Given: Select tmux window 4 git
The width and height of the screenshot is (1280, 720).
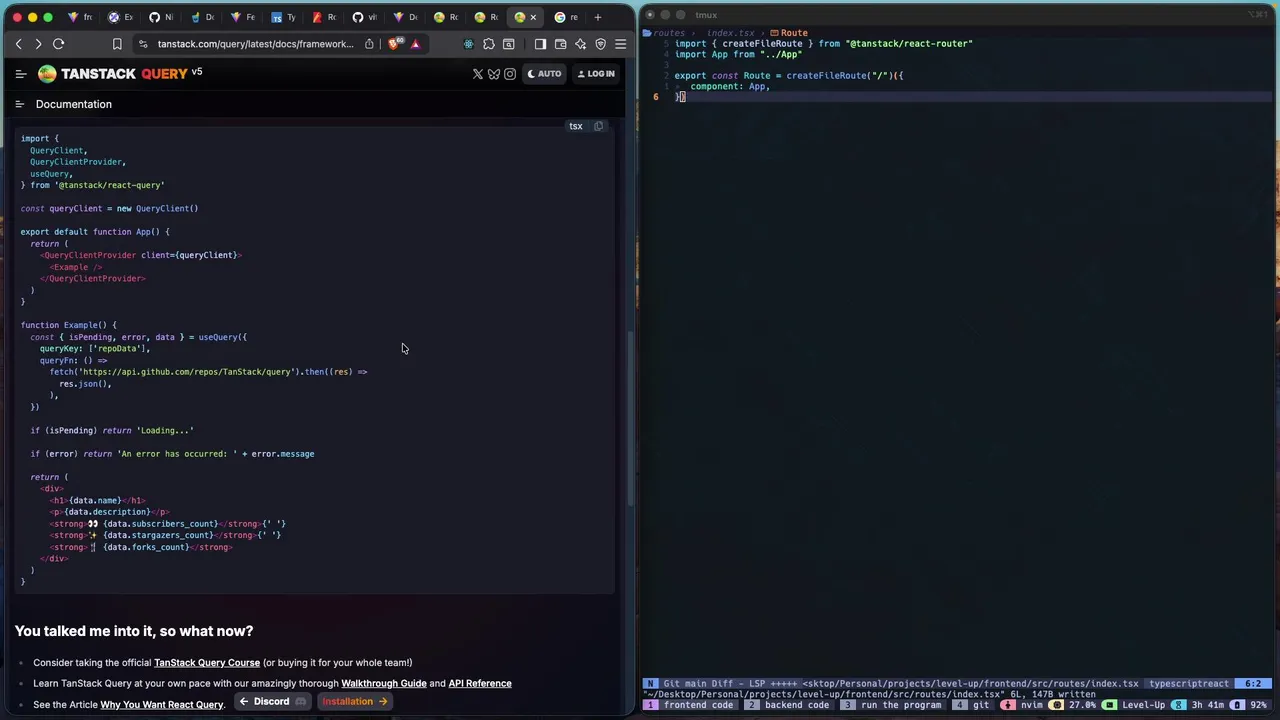Looking at the screenshot, I should pyautogui.click(x=971, y=705).
